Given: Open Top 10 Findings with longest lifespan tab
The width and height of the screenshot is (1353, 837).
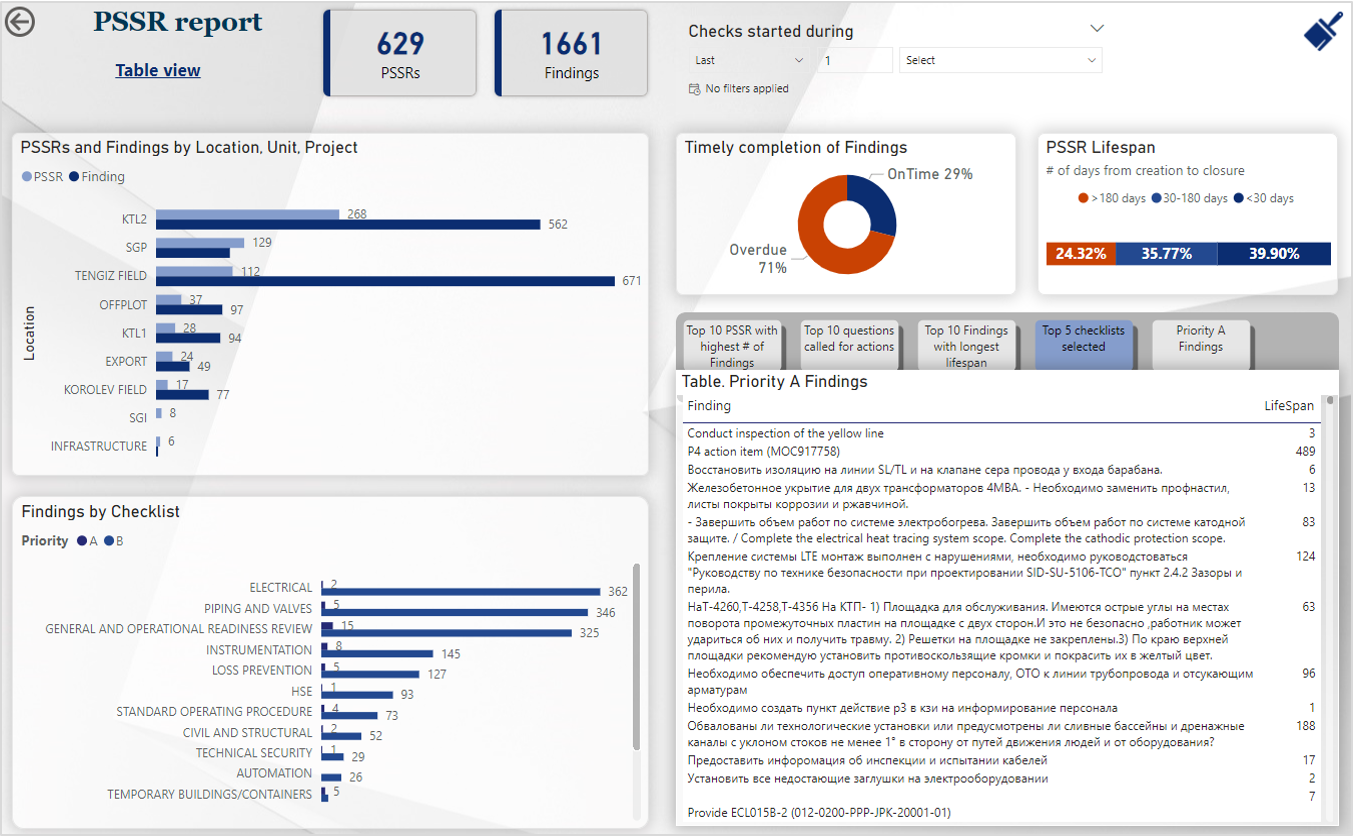Looking at the screenshot, I should 966,346.
